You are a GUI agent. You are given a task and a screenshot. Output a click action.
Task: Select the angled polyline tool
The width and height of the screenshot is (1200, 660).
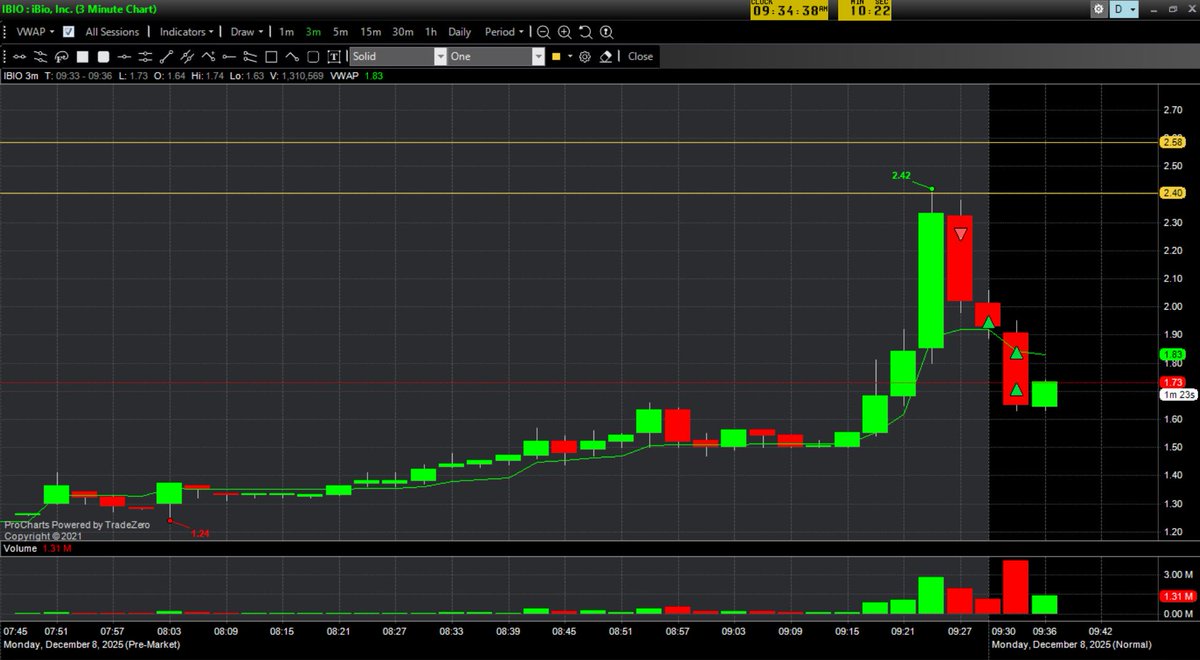(208, 57)
